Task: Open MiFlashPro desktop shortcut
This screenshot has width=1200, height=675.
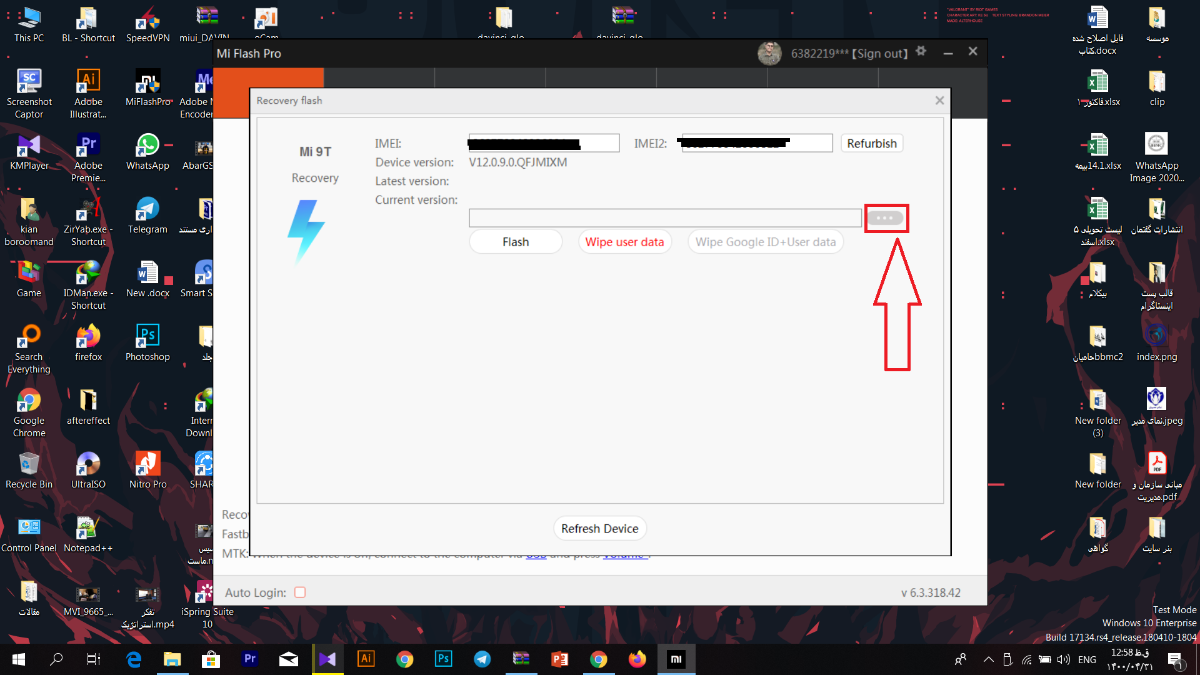Action: [148, 88]
